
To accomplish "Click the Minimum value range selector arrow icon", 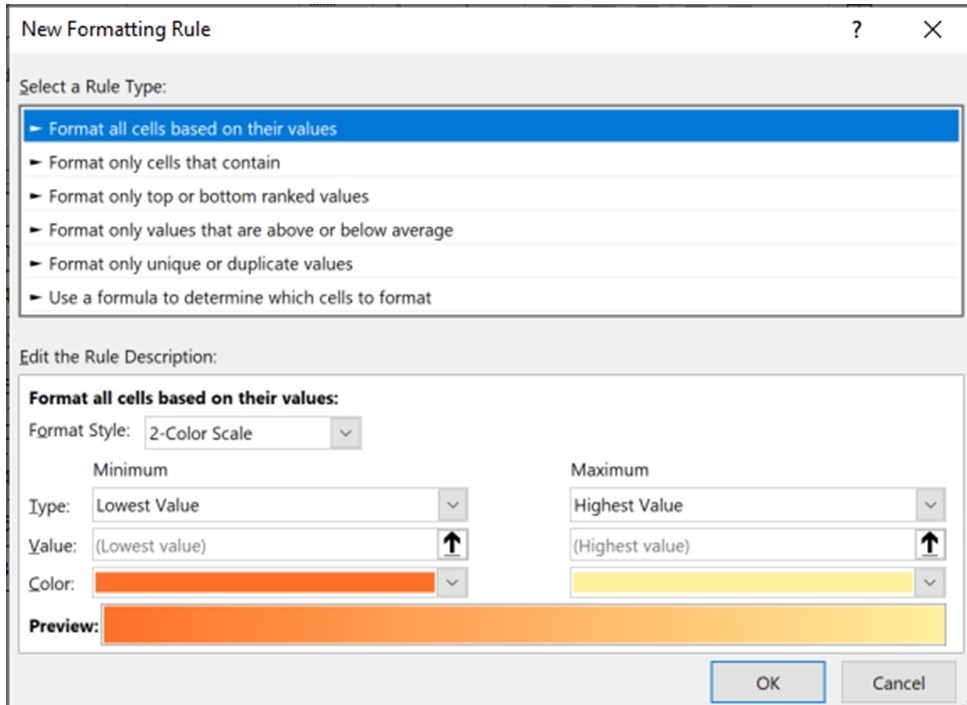I will click(x=453, y=545).
